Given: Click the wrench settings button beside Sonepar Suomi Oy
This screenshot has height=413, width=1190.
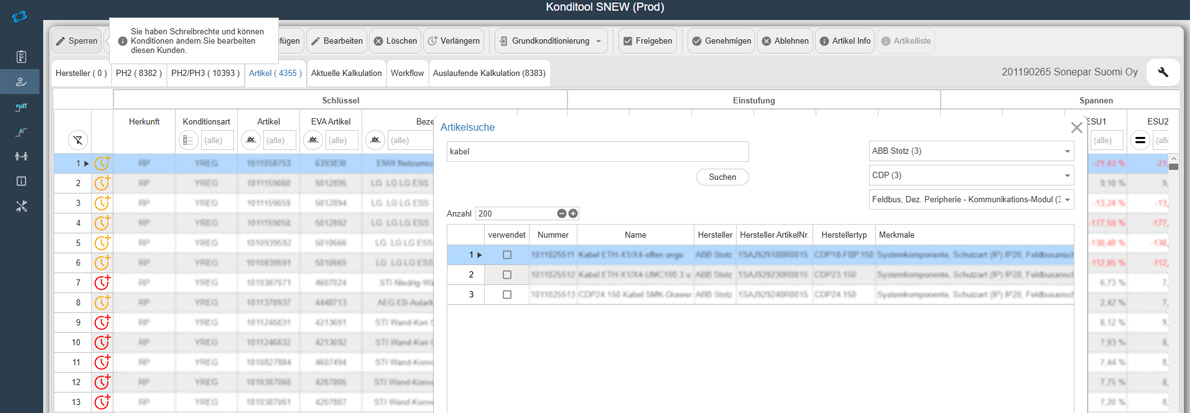Looking at the screenshot, I should tap(1163, 73).
